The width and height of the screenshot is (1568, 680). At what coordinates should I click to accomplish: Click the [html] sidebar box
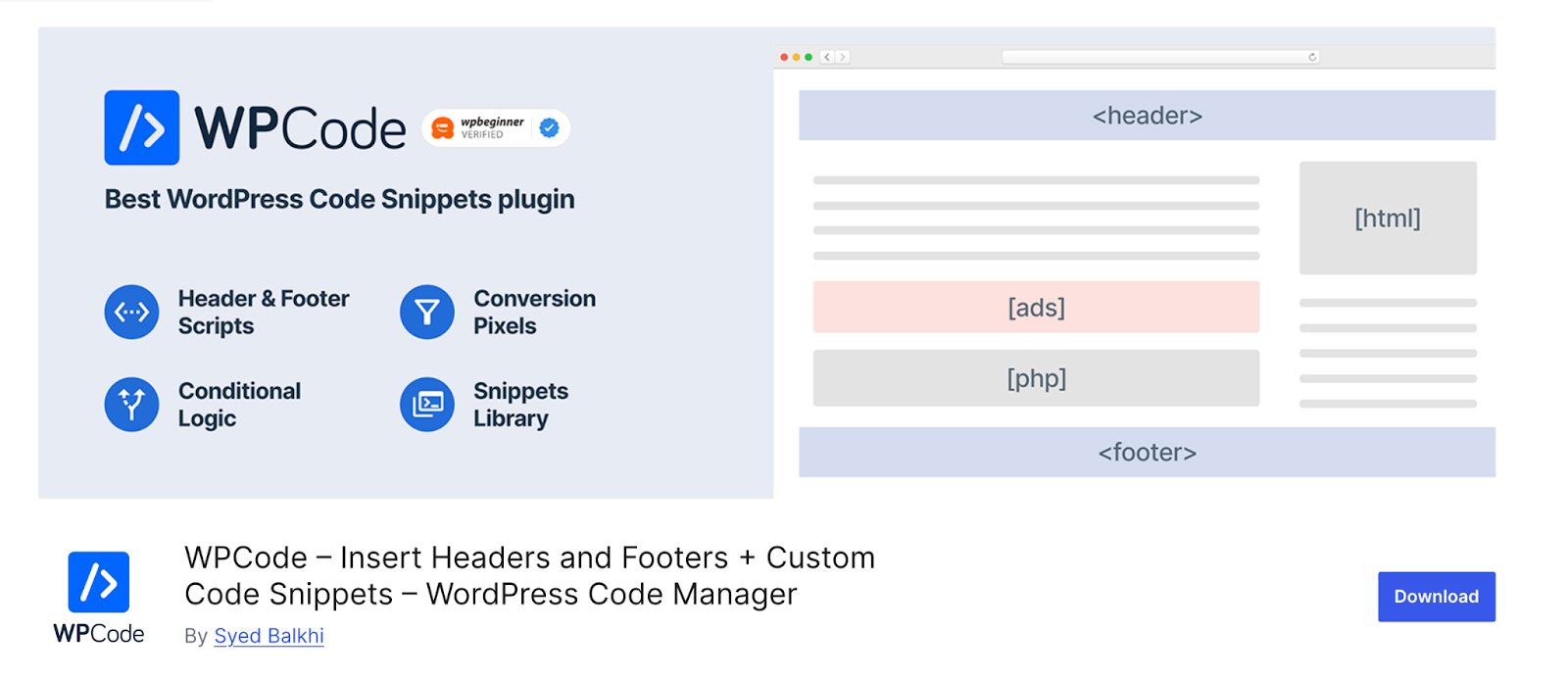pos(1387,219)
